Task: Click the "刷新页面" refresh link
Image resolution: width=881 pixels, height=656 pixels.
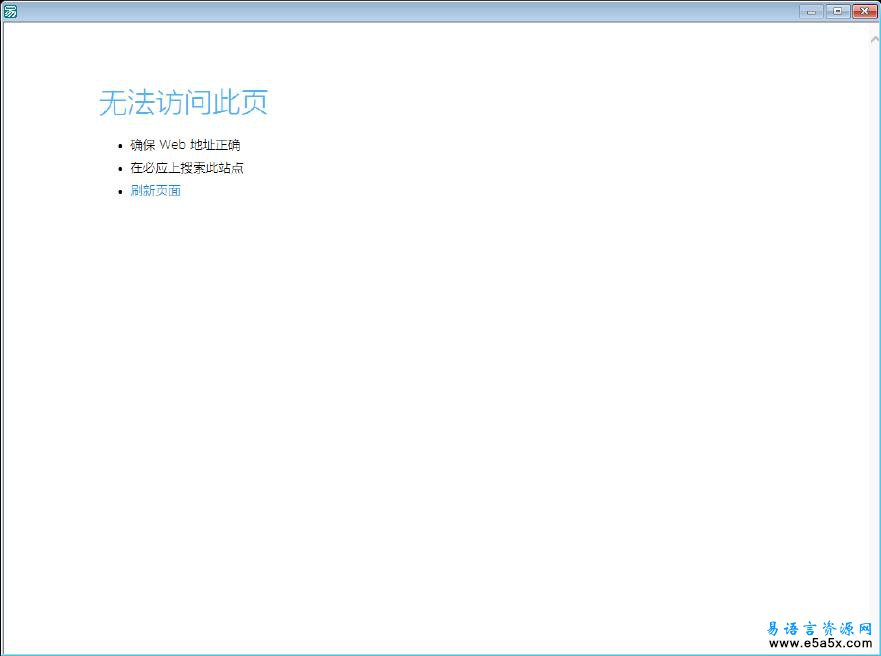Action: point(155,191)
